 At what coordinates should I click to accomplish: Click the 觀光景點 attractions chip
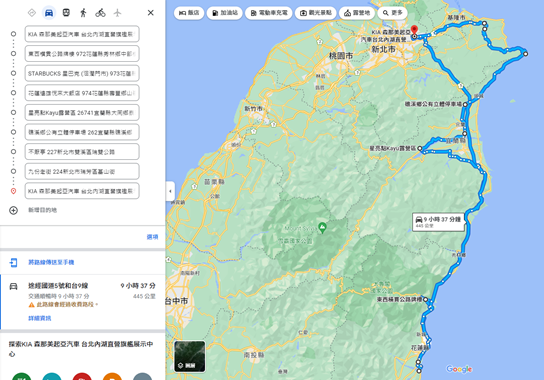click(x=315, y=13)
